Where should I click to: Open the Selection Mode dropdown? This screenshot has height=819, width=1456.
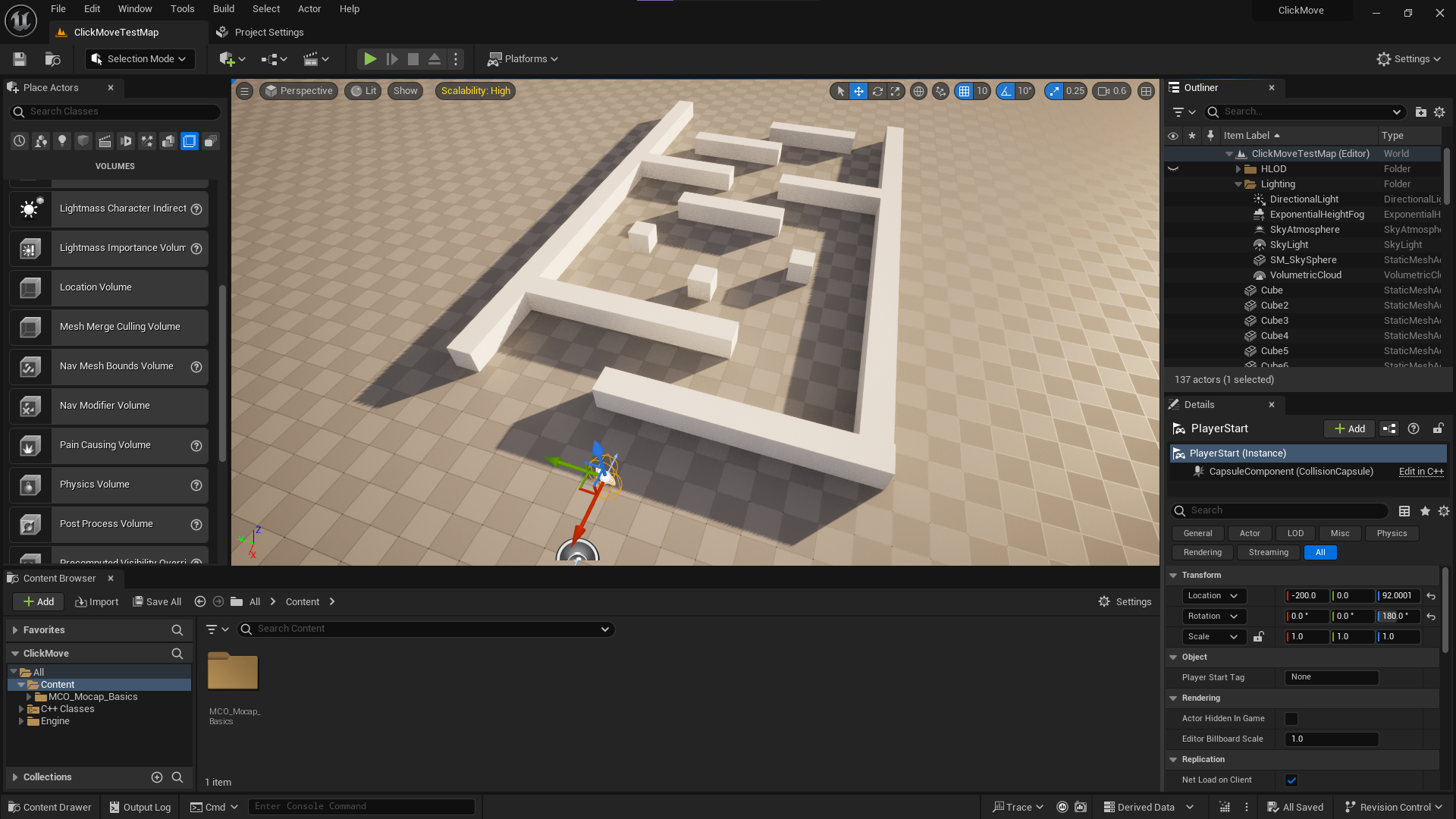(140, 59)
